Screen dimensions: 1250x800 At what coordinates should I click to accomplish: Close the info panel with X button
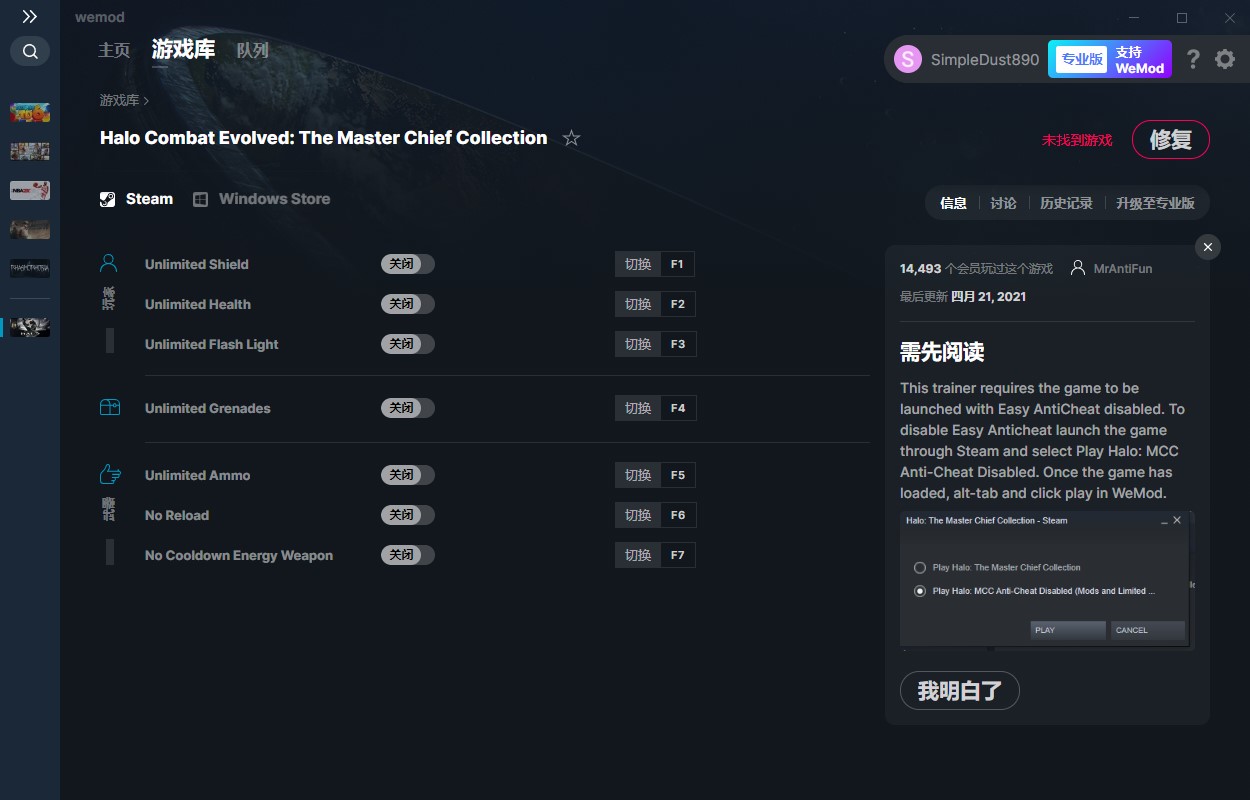pyautogui.click(x=1208, y=247)
